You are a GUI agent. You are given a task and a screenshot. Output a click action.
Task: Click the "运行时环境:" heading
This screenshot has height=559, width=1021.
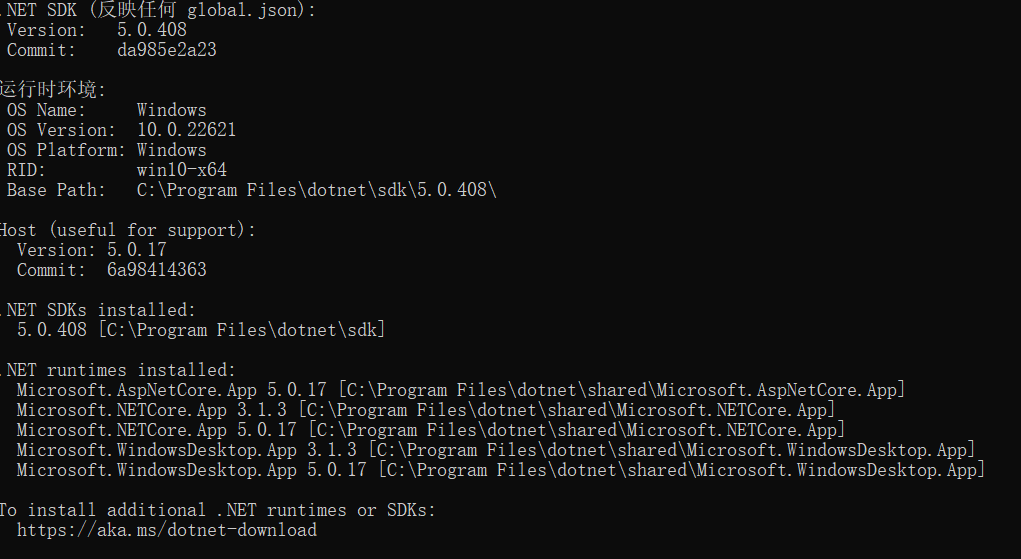53,89
